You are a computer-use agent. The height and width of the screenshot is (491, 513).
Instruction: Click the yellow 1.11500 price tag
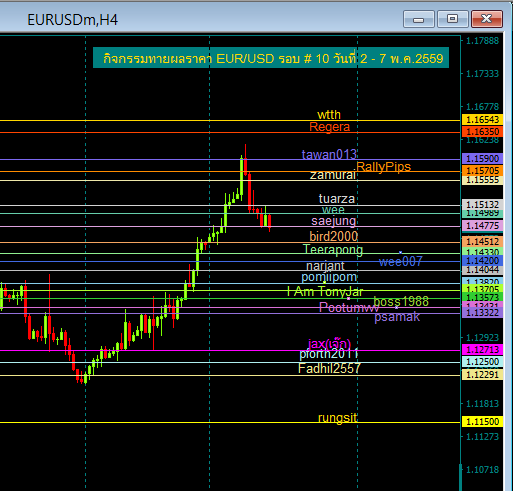482,422
